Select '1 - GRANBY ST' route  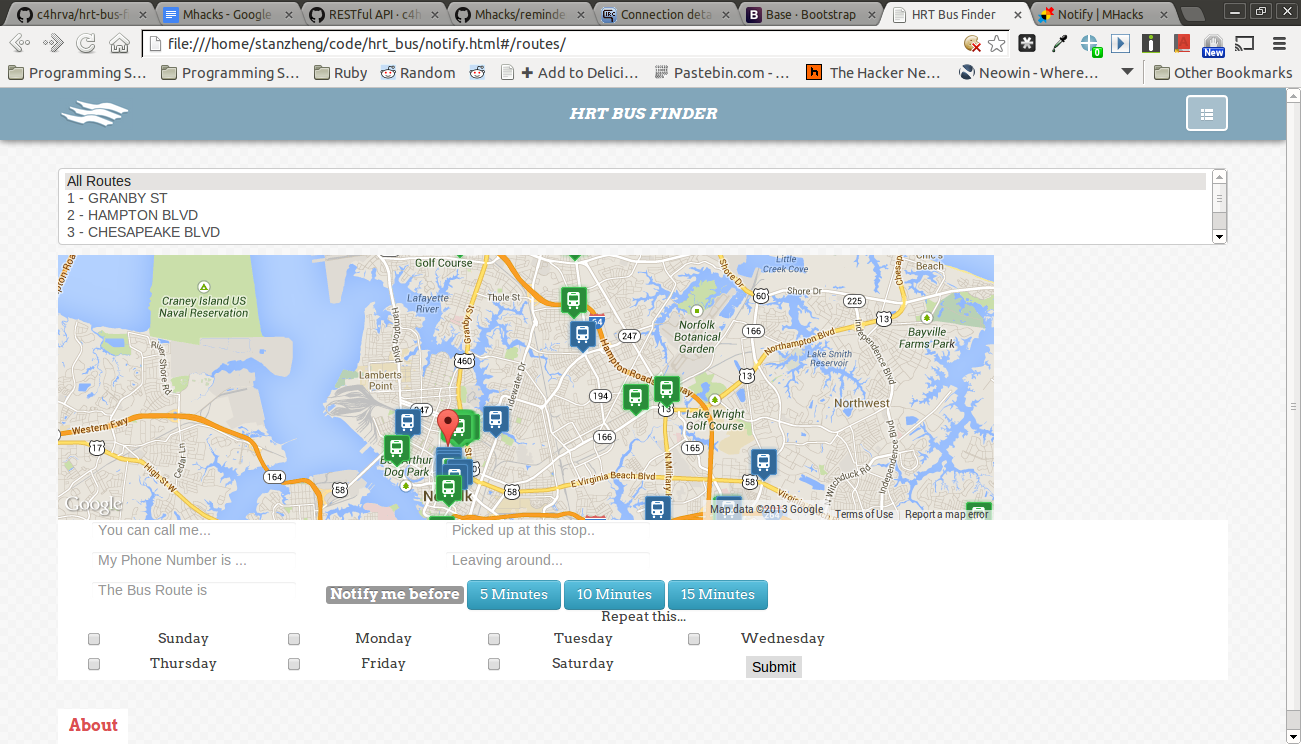[636, 198]
